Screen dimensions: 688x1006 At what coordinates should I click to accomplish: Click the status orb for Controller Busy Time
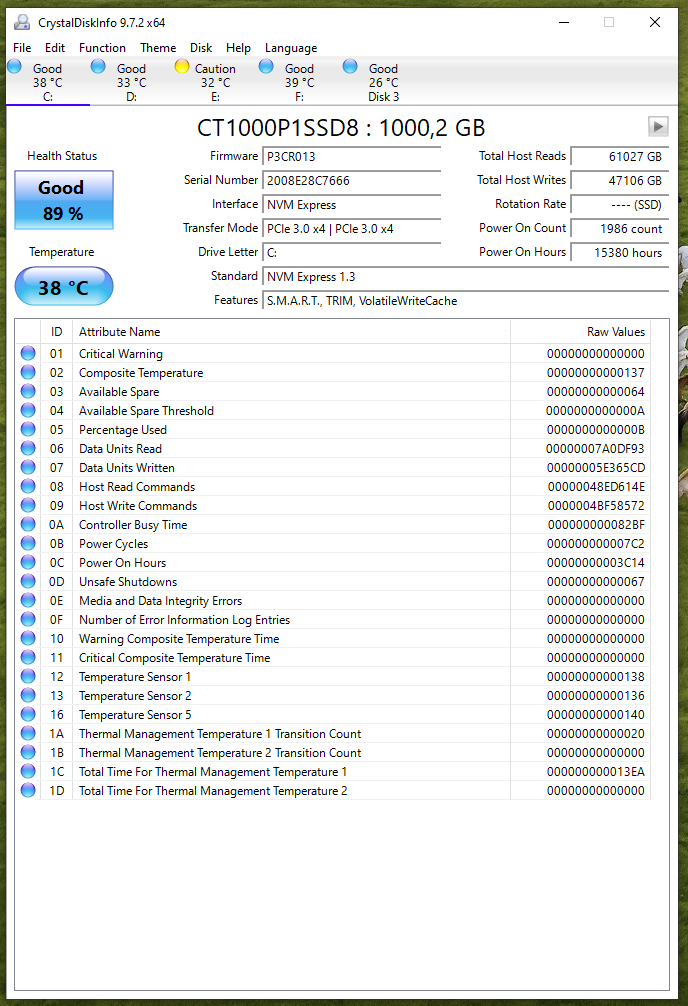pos(28,524)
